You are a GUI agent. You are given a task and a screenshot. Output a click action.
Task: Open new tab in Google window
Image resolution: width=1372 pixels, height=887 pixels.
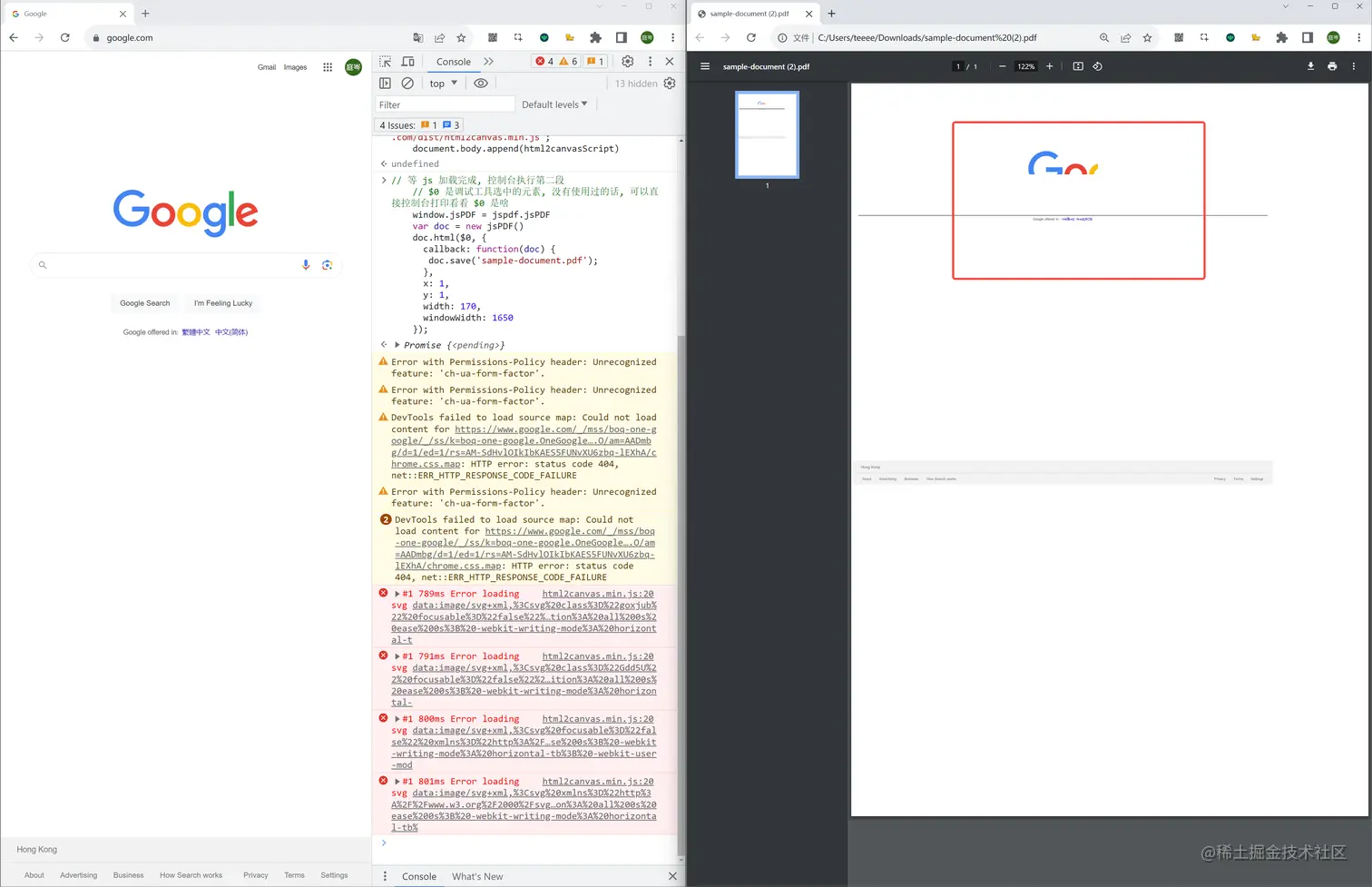tap(145, 14)
